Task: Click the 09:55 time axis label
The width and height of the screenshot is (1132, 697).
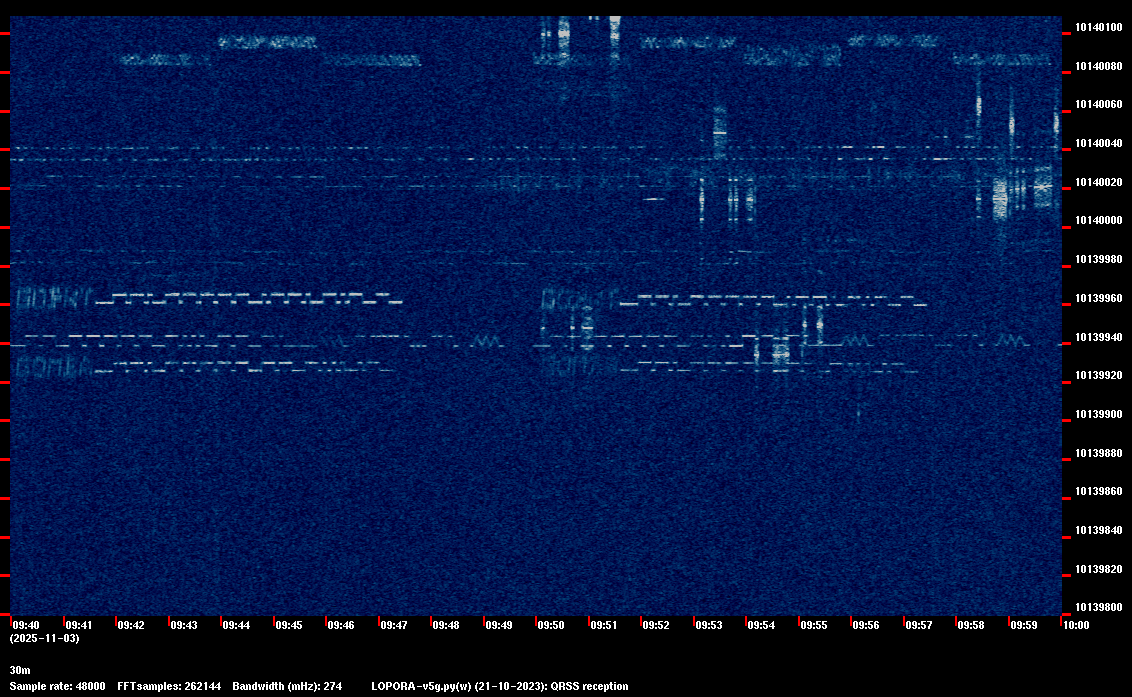Action: [814, 625]
